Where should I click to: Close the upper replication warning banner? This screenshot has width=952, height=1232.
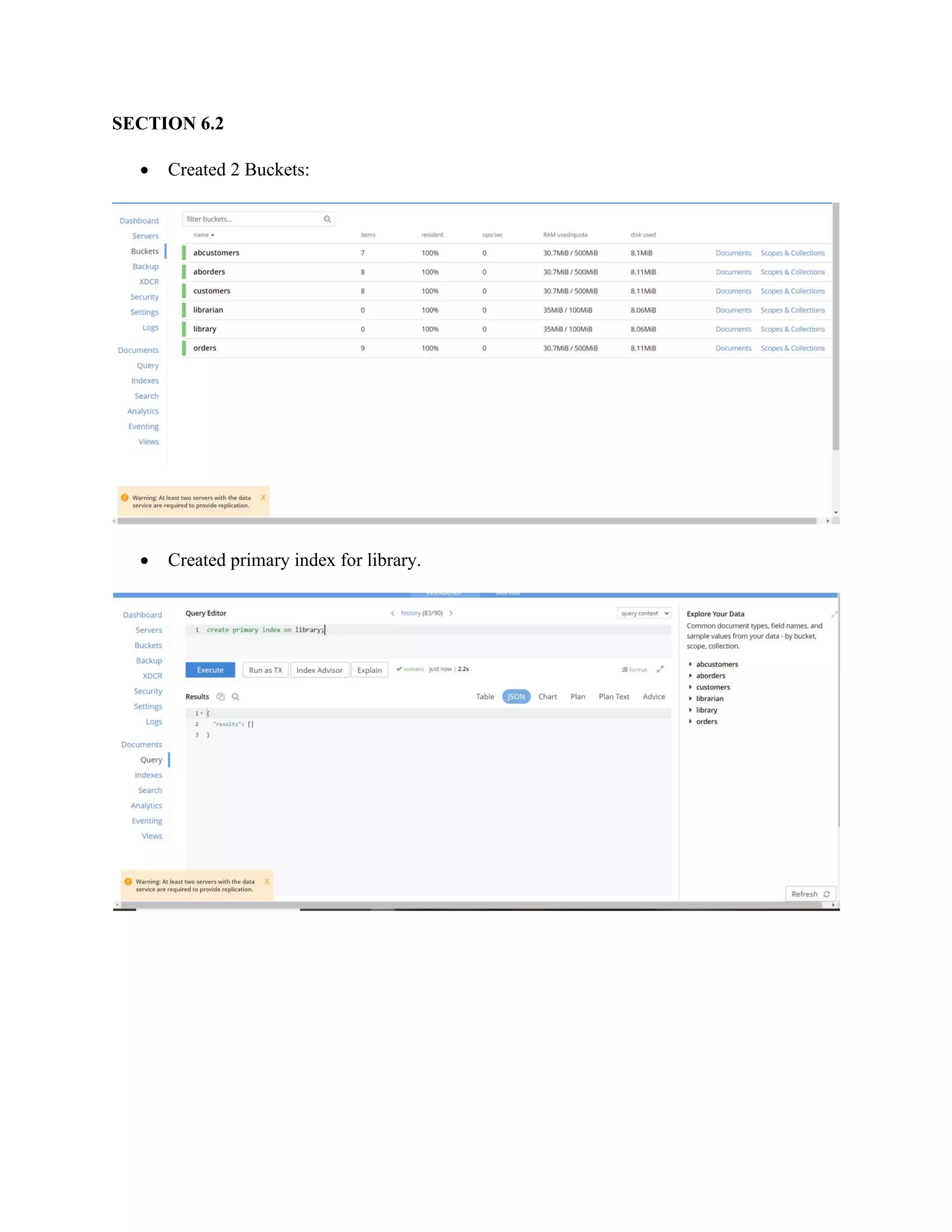coord(263,497)
